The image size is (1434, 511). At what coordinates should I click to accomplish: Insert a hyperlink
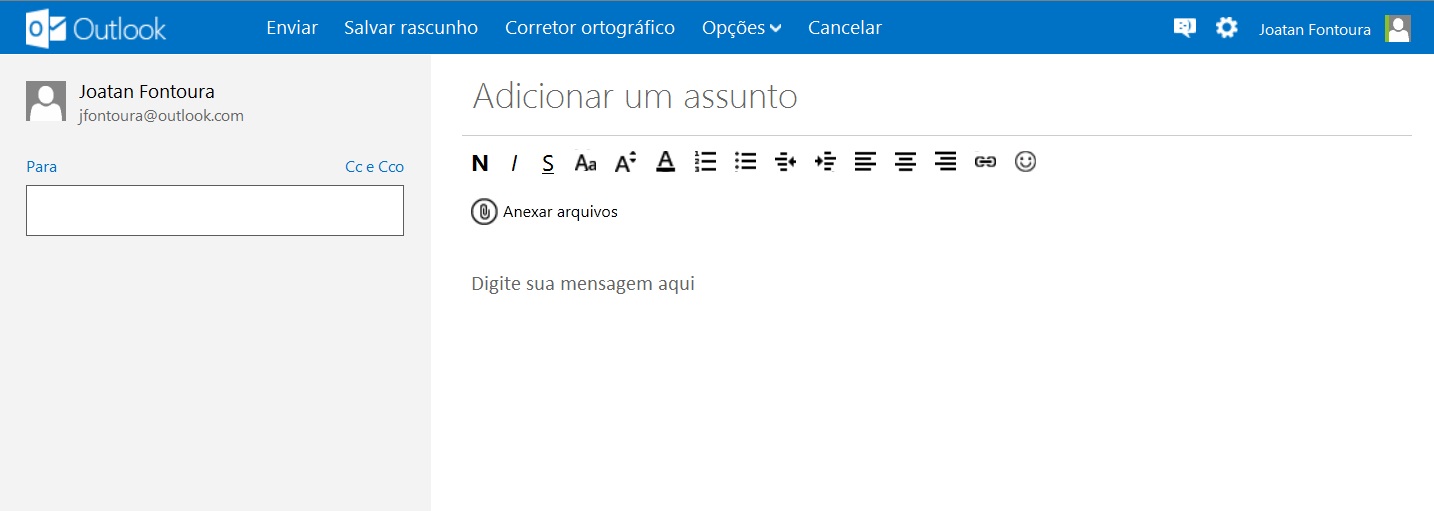[x=985, y=162]
